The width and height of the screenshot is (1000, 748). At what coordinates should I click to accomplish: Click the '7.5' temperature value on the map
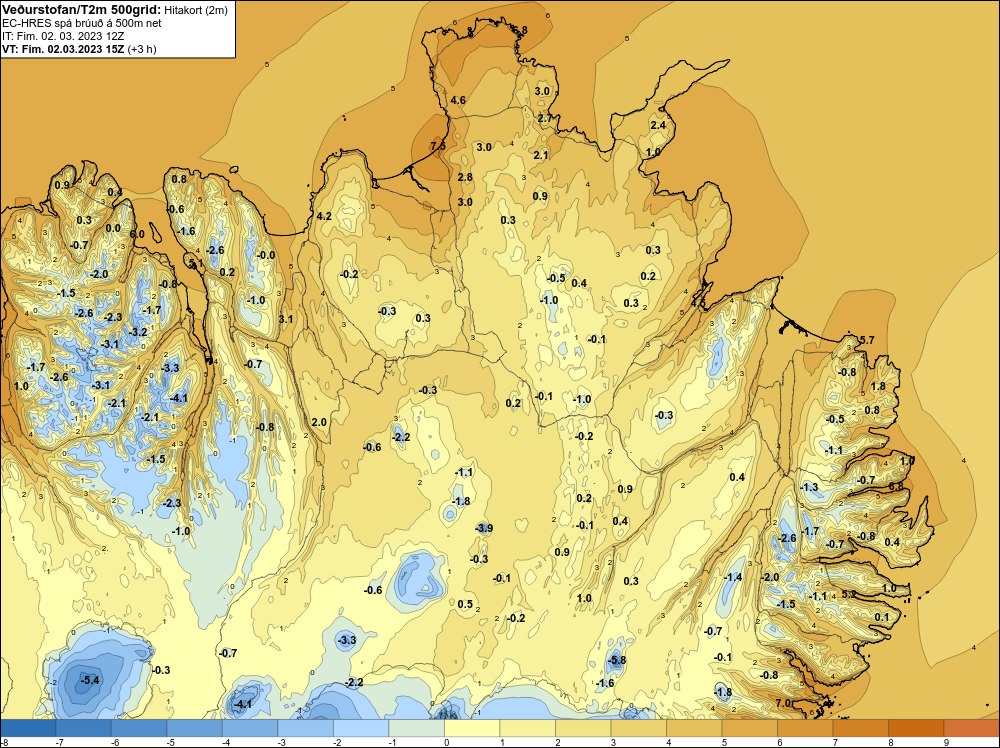438,146
